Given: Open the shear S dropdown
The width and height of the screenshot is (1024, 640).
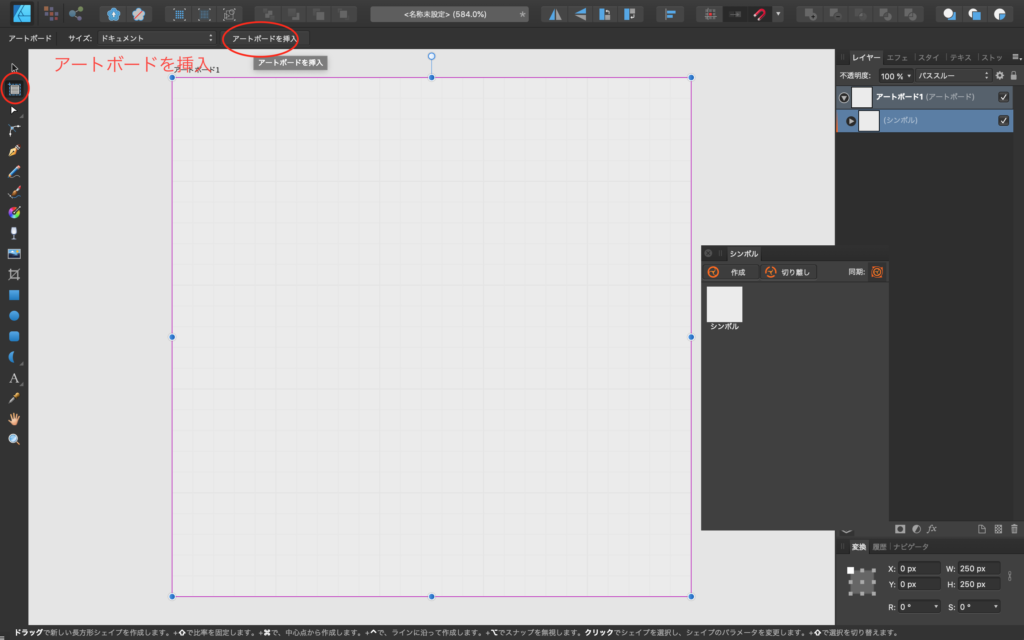Looking at the screenshot, I should [x=995, y=607].
